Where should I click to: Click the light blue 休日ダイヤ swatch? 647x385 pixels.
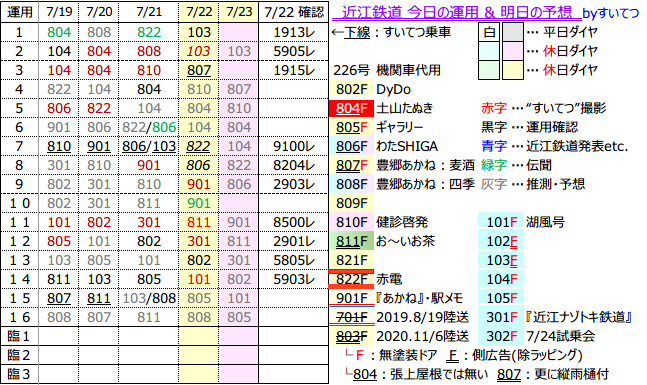coord(489,51)
